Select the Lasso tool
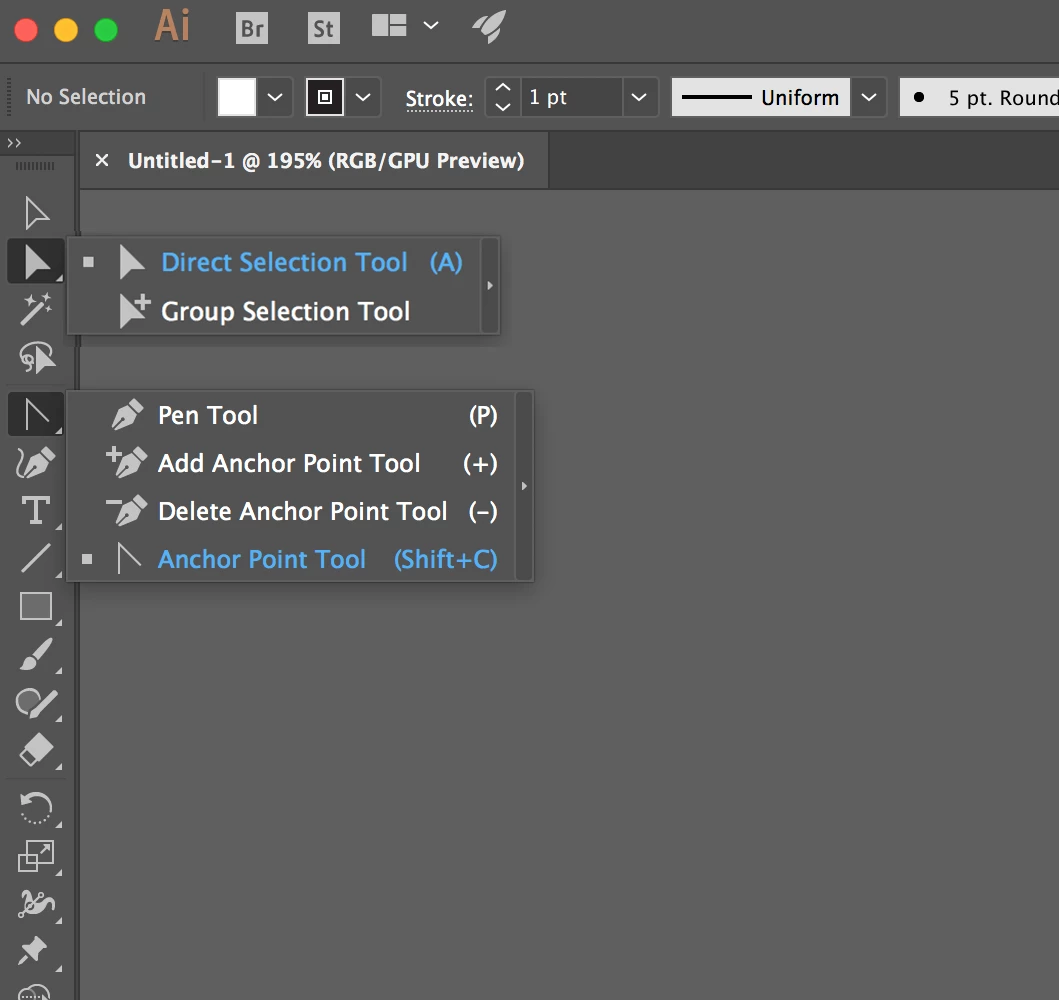Viewport: 1059px width, 1000px height. click(x=36, y=357)
